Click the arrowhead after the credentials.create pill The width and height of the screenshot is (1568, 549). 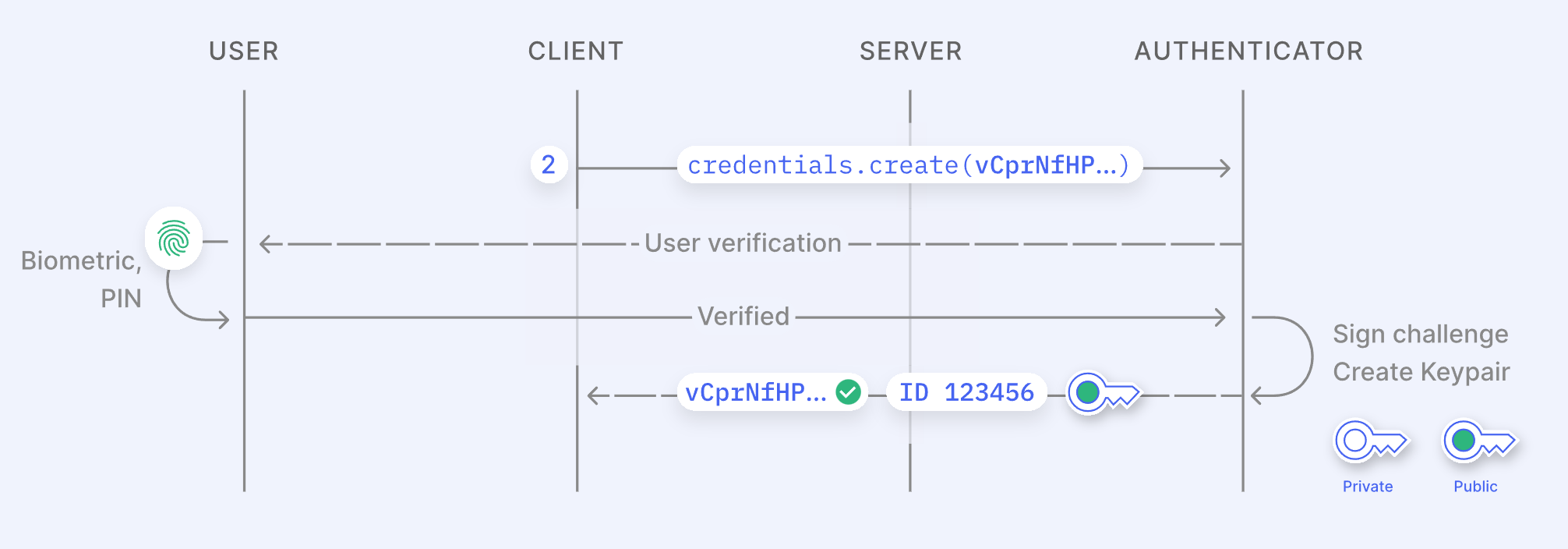[1224, 168]
